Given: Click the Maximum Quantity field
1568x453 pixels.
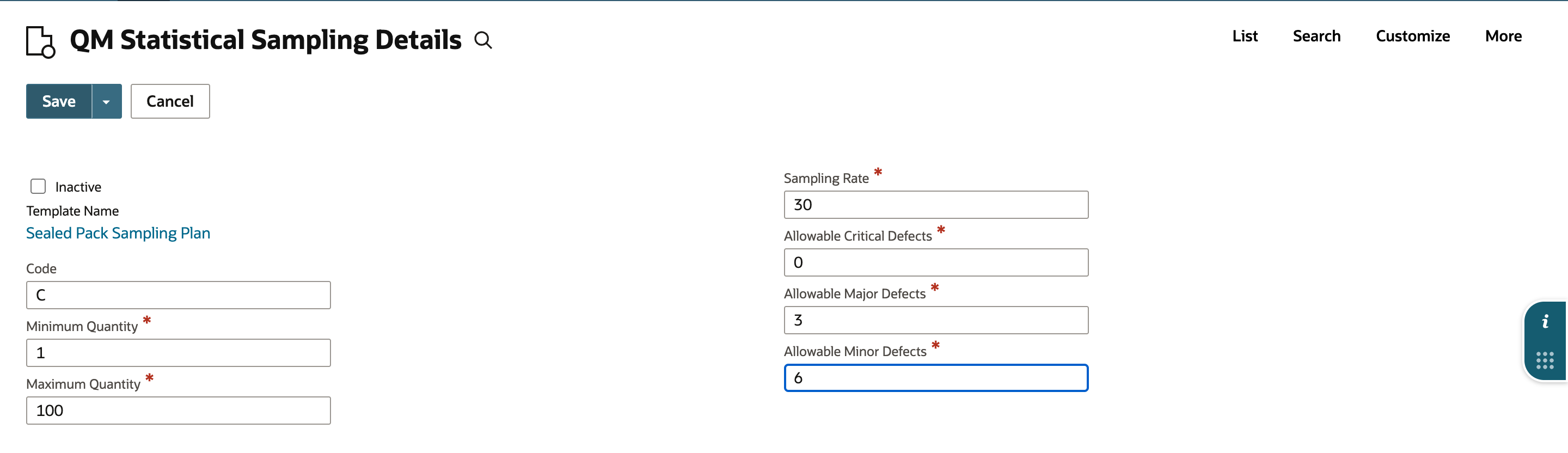Looking at the screenshot, I should [x=179, y=411].
